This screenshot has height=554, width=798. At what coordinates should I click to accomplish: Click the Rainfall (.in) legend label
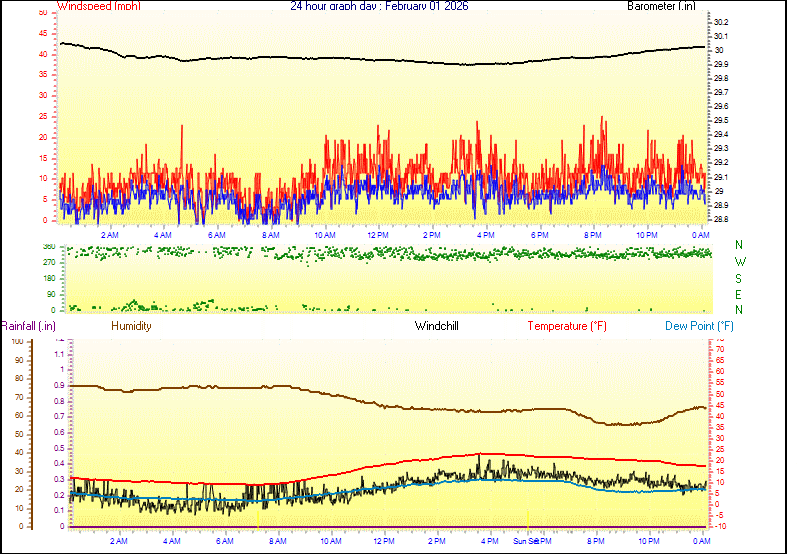pyautogui.click(x=28, y=326)
